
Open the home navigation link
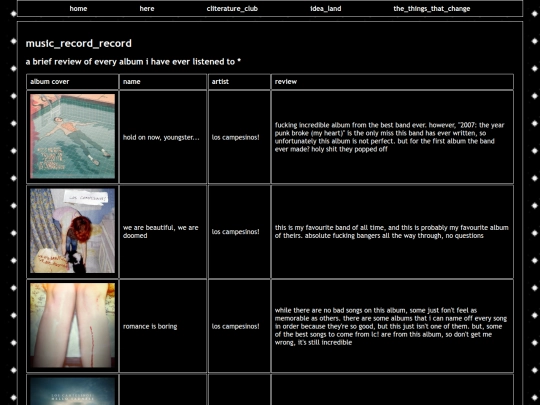78,9
